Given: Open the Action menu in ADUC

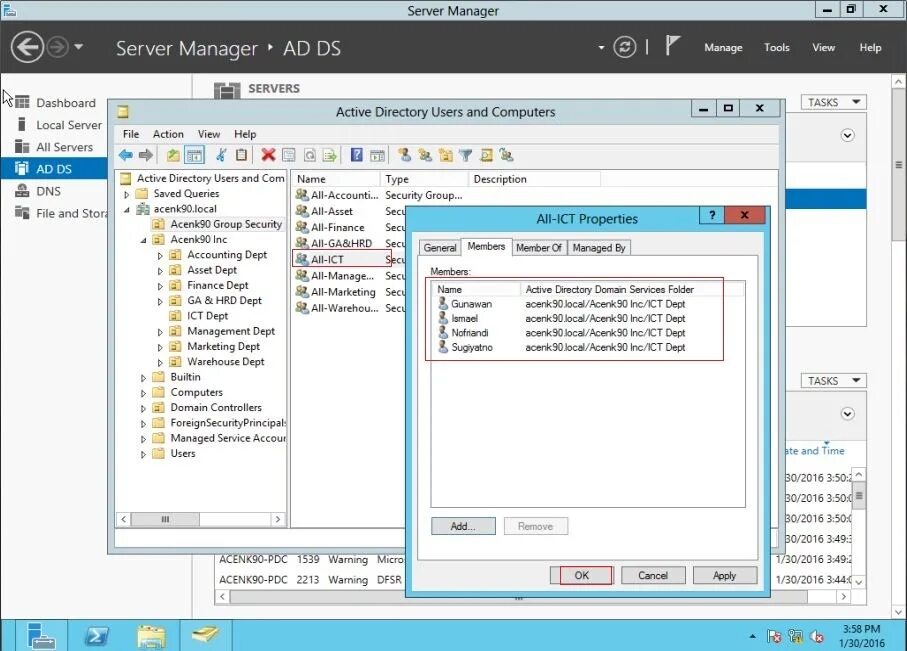Looking at the screenshot, I should tap(168, 134).
